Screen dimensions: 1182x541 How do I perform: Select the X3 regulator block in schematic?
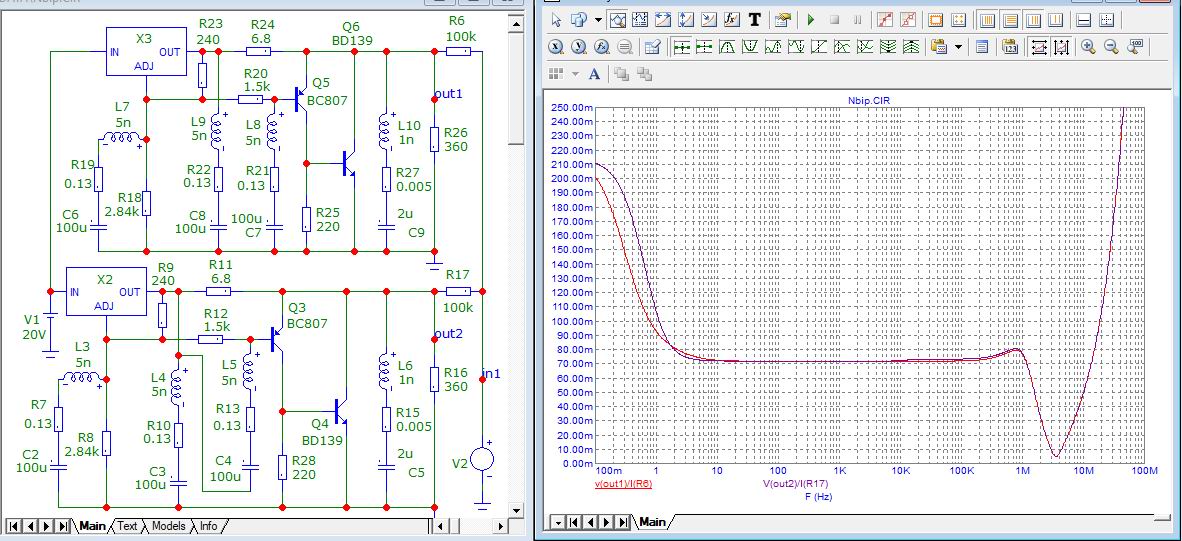(x=145, y=51)
